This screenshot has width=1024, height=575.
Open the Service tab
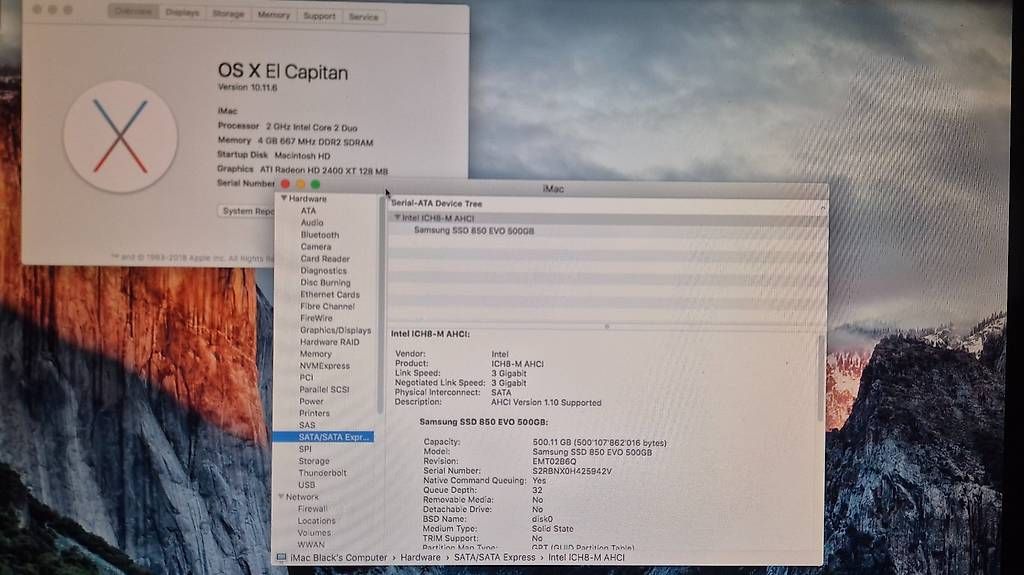pyautogui.click(x=363, y=17)
